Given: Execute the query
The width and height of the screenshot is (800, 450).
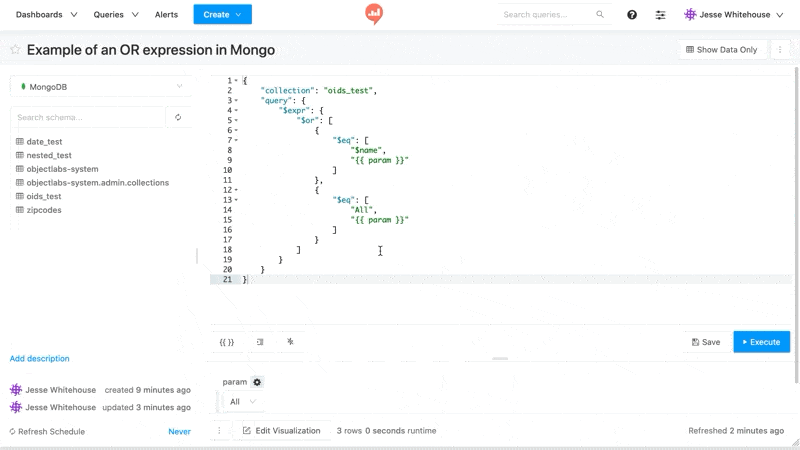Looking at the screenshot, I should (761, 342).
